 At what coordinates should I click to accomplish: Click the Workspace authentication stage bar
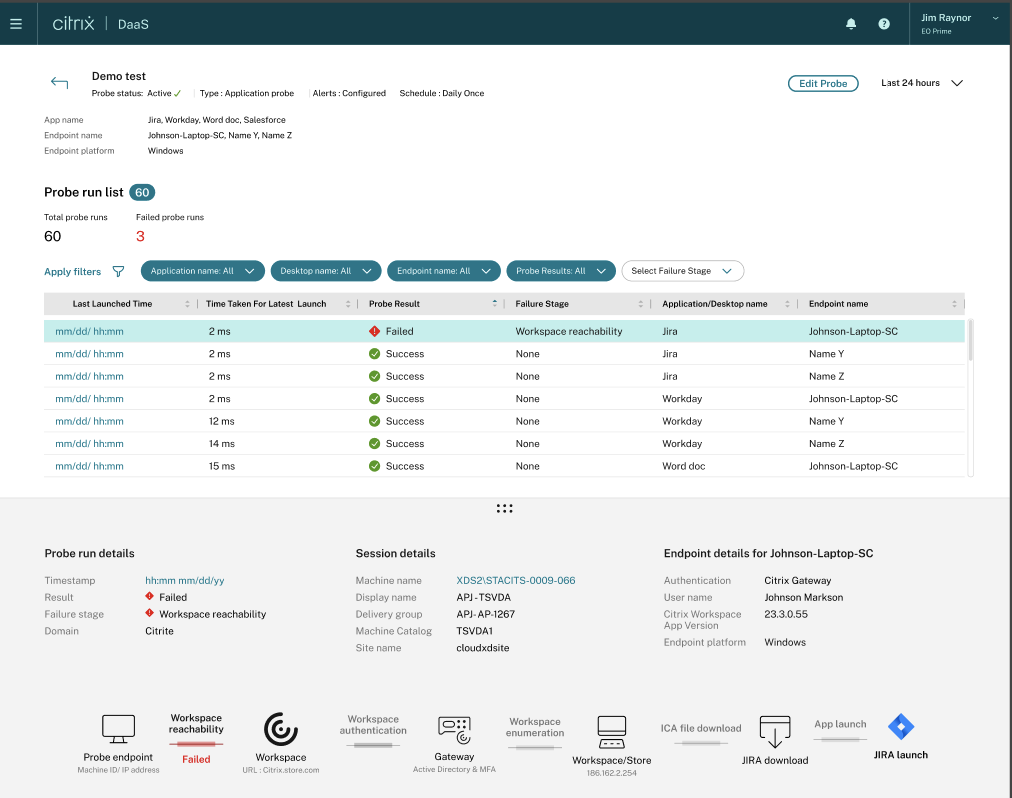373,745
